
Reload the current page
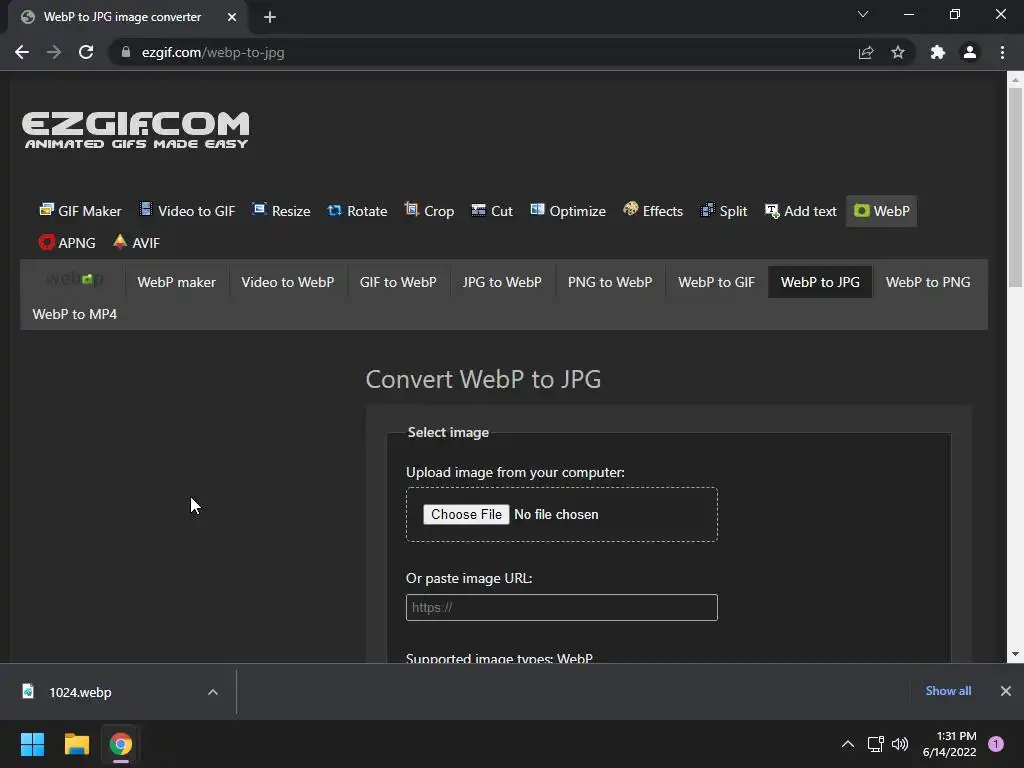point(86,52)
